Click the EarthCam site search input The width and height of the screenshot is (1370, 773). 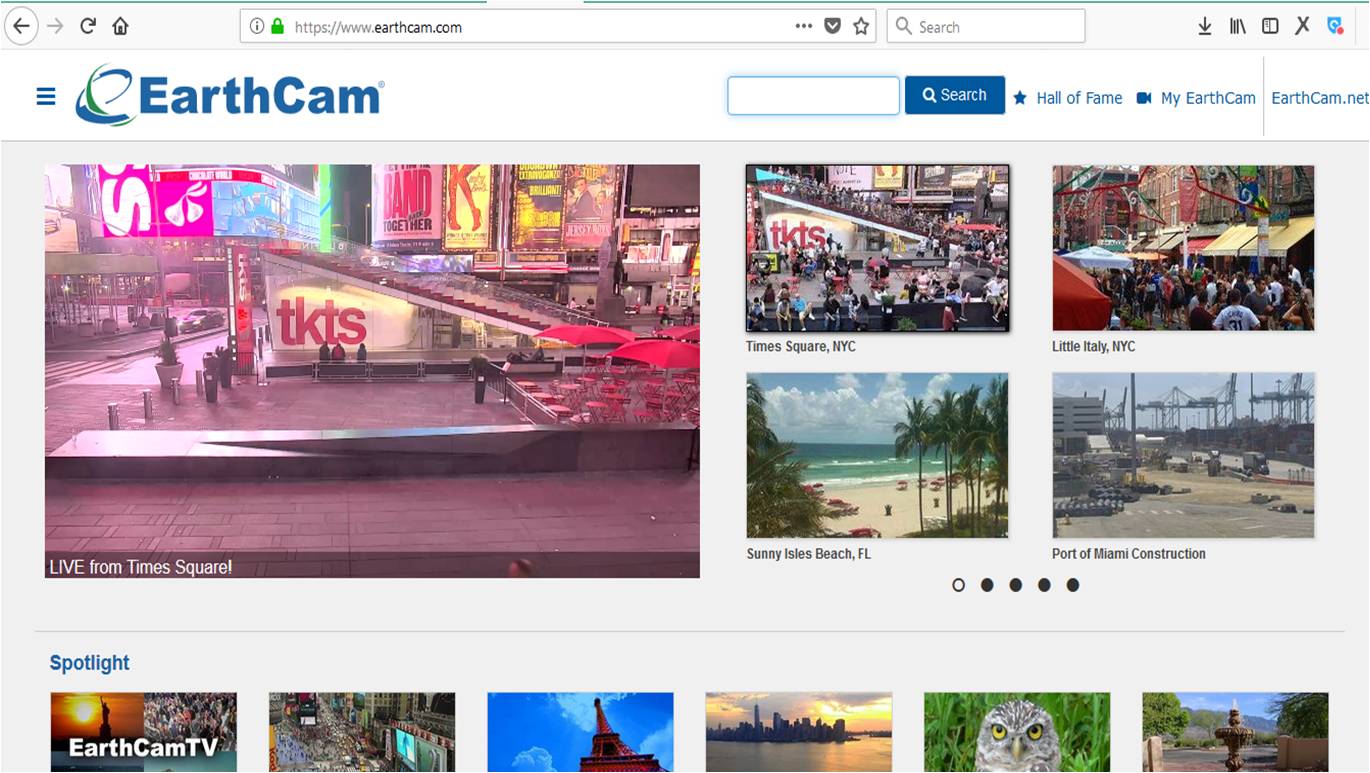(813, 96)
